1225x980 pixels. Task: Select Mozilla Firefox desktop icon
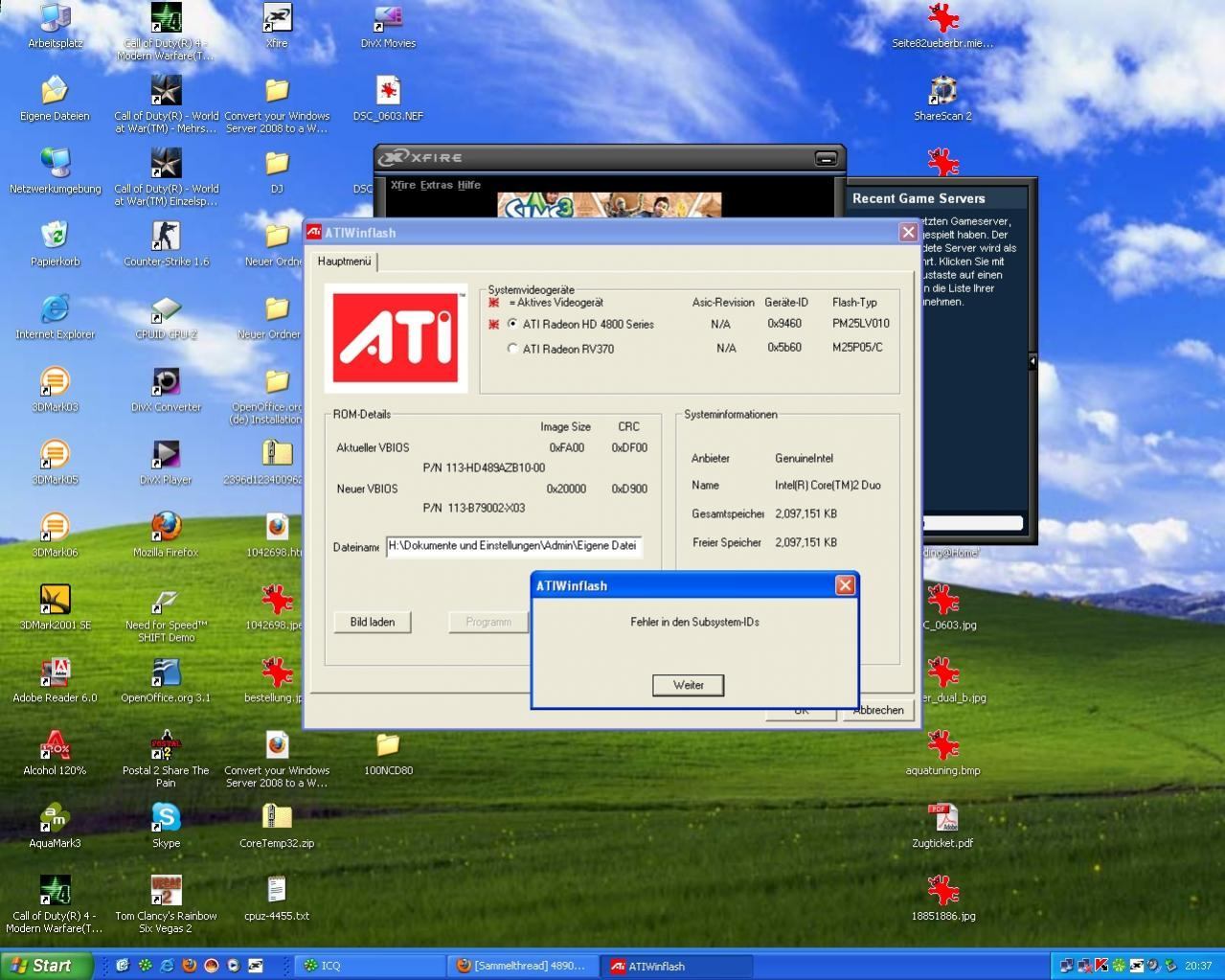tap(166, 536)
